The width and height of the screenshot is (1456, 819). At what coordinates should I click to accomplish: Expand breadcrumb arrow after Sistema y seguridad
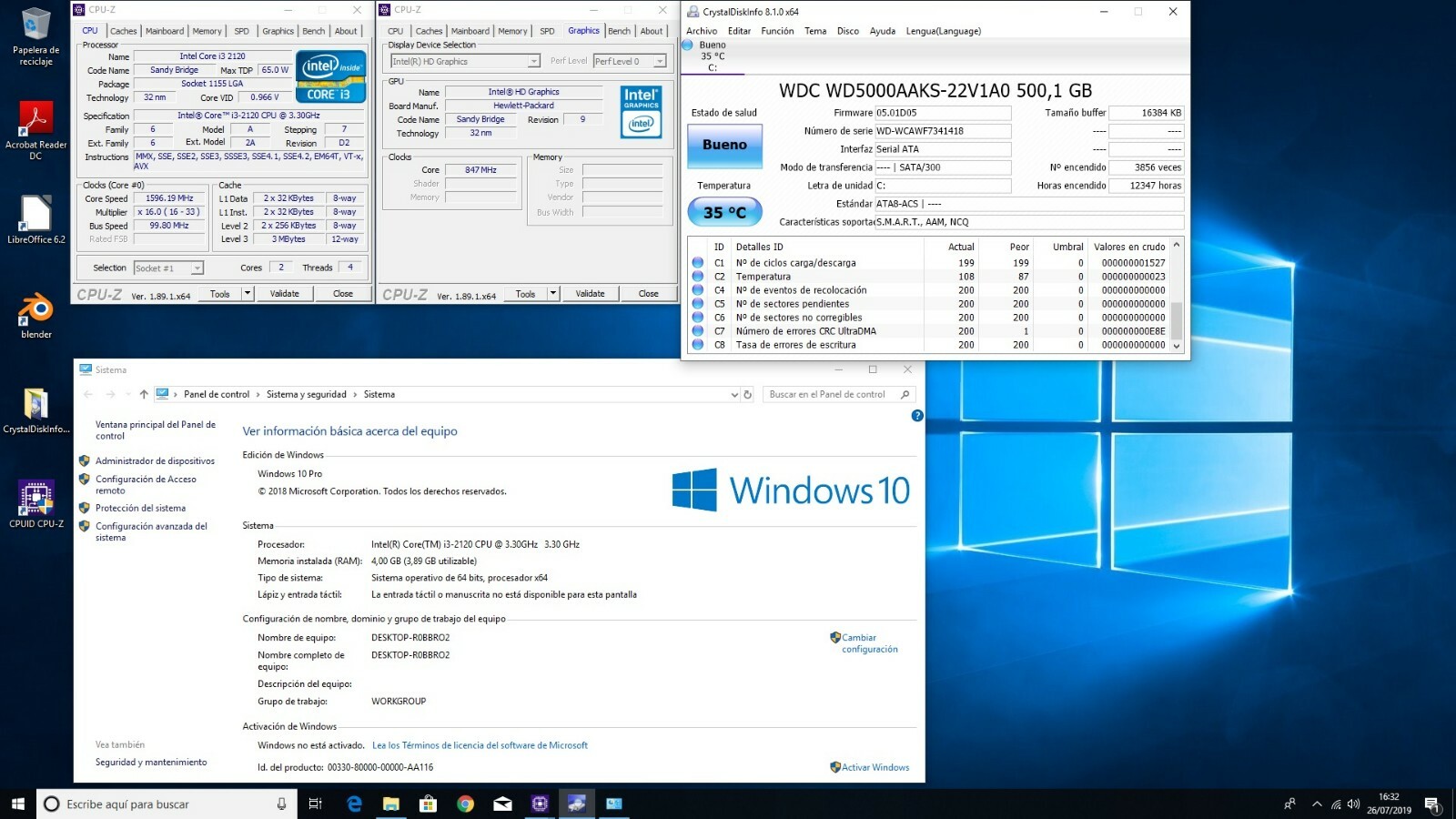point(355,395)
